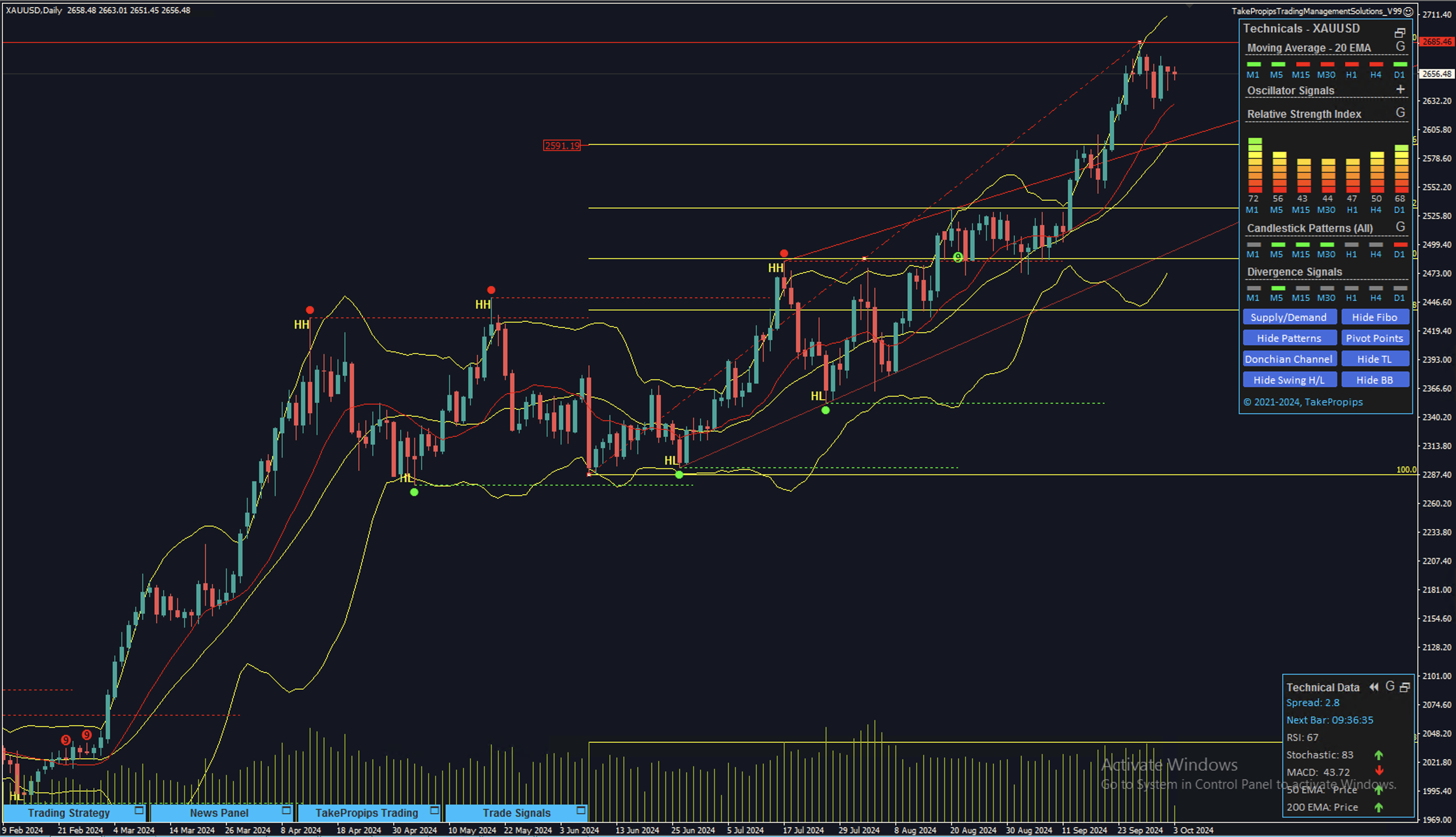Image resolution: width=1456 pixels, height=837 pixels.
Task: Click the Next Bar: 09:36:35 countdown
Action: click(1330, 720)
